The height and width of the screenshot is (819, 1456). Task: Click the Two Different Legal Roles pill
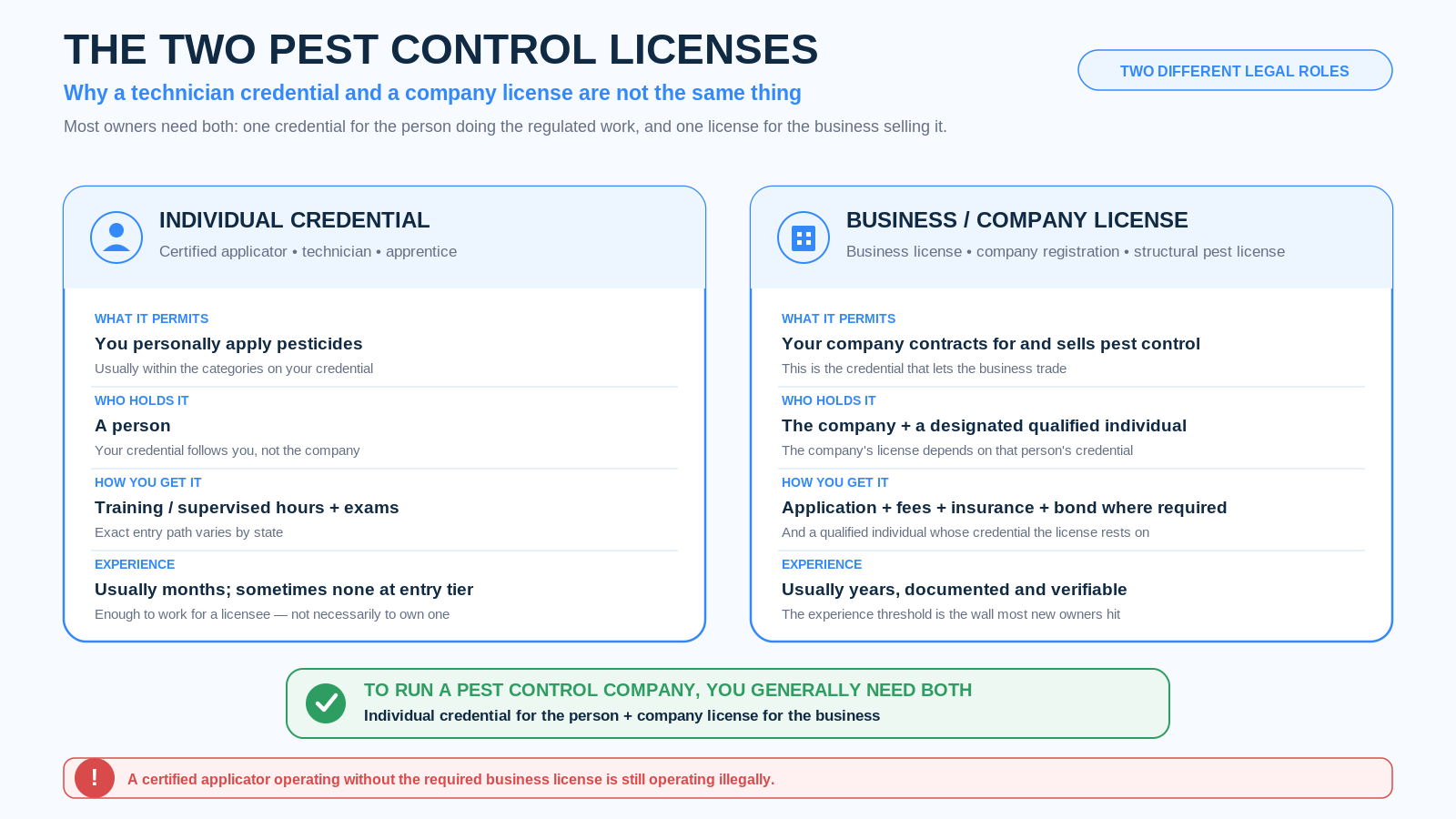pyautogui.click(x=1235, y=70)
